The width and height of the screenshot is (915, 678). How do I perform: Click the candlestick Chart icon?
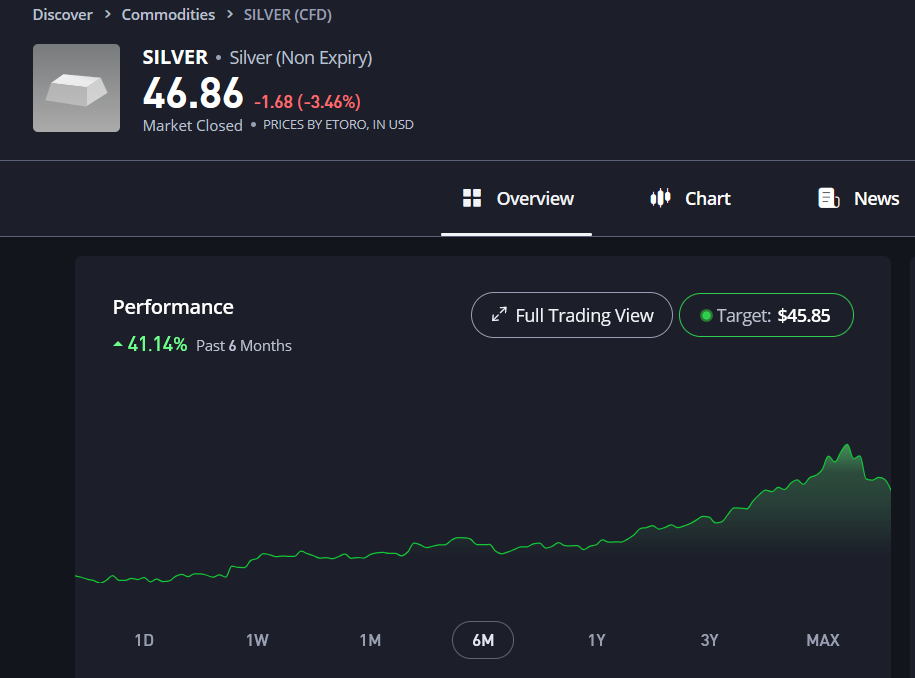pyautogui.click(x=661, y=198)
